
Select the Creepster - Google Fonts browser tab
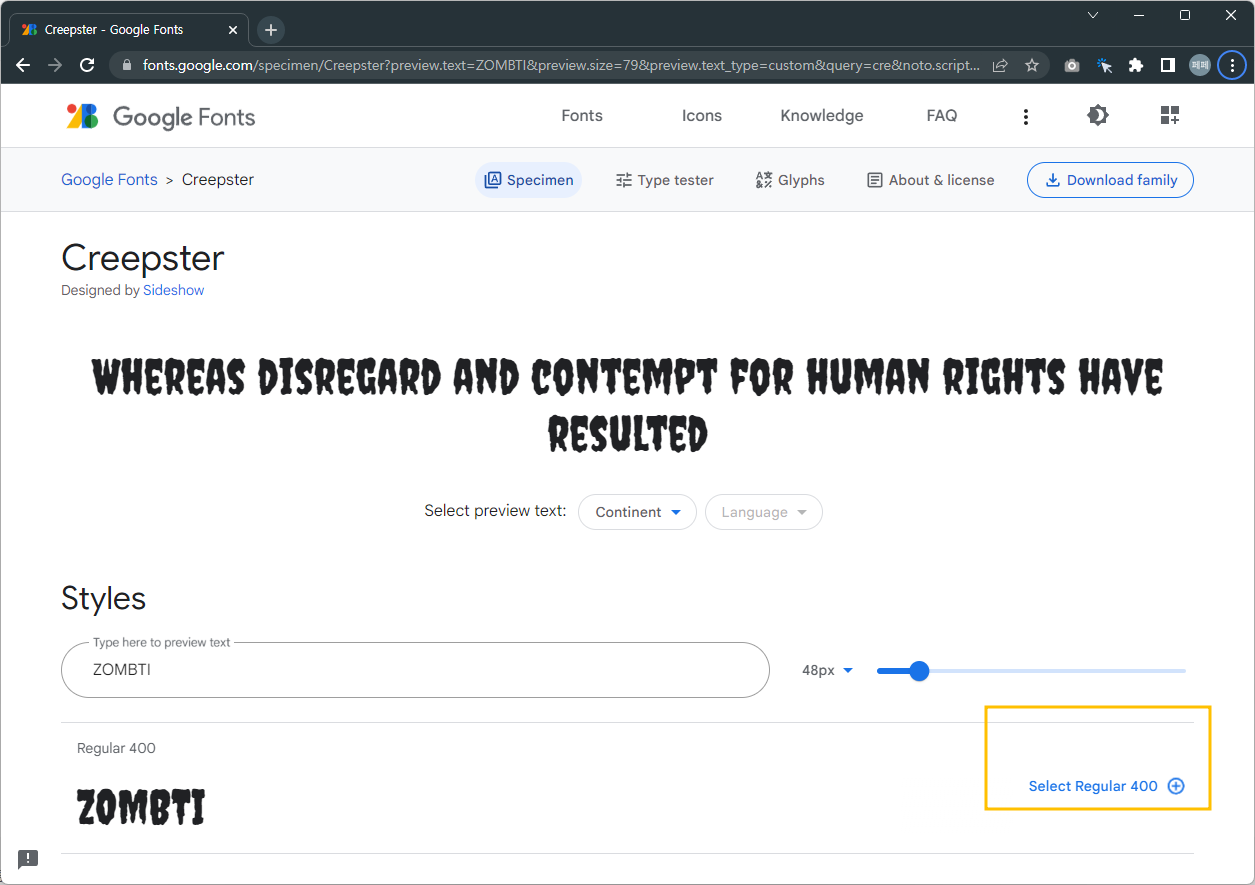pos(130,30)
